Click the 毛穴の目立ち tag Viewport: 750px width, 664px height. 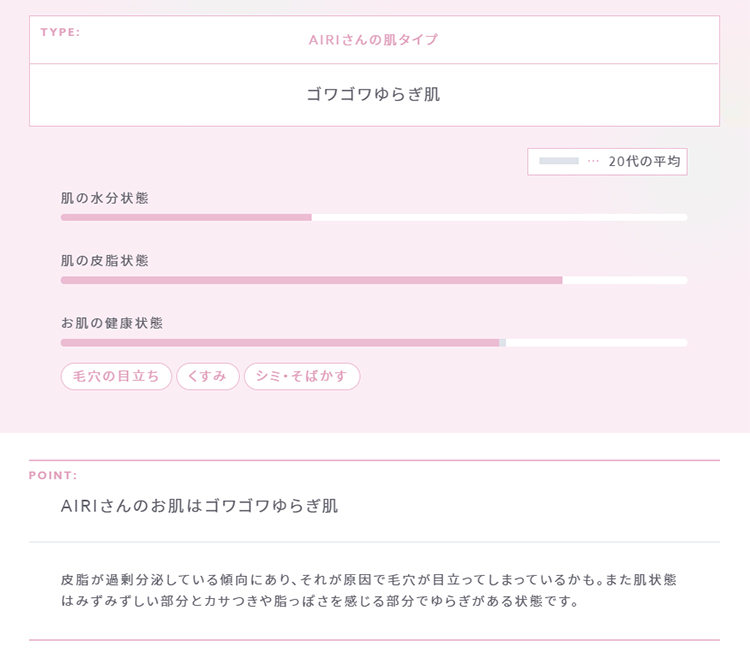point(116,376)
